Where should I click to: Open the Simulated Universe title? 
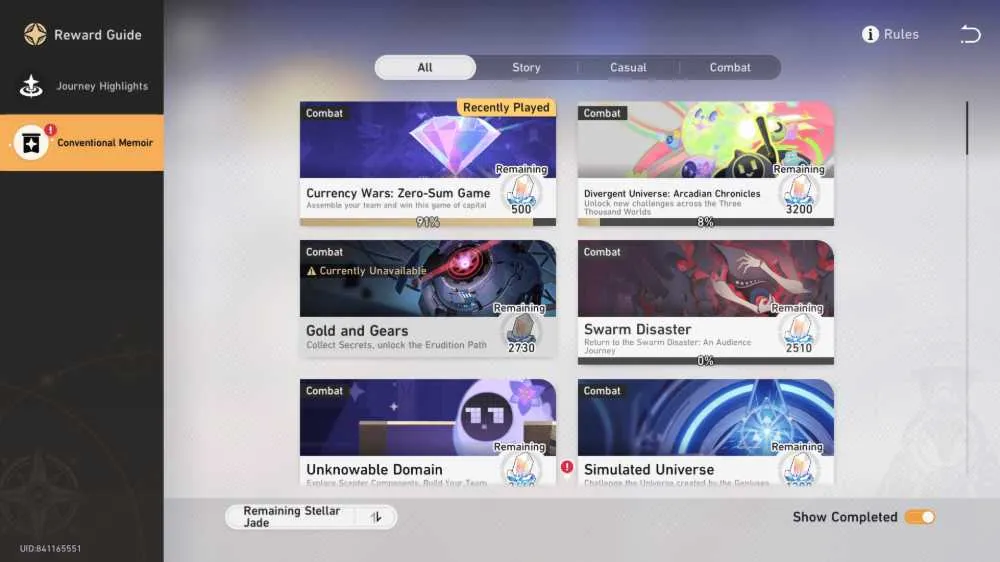649,470
